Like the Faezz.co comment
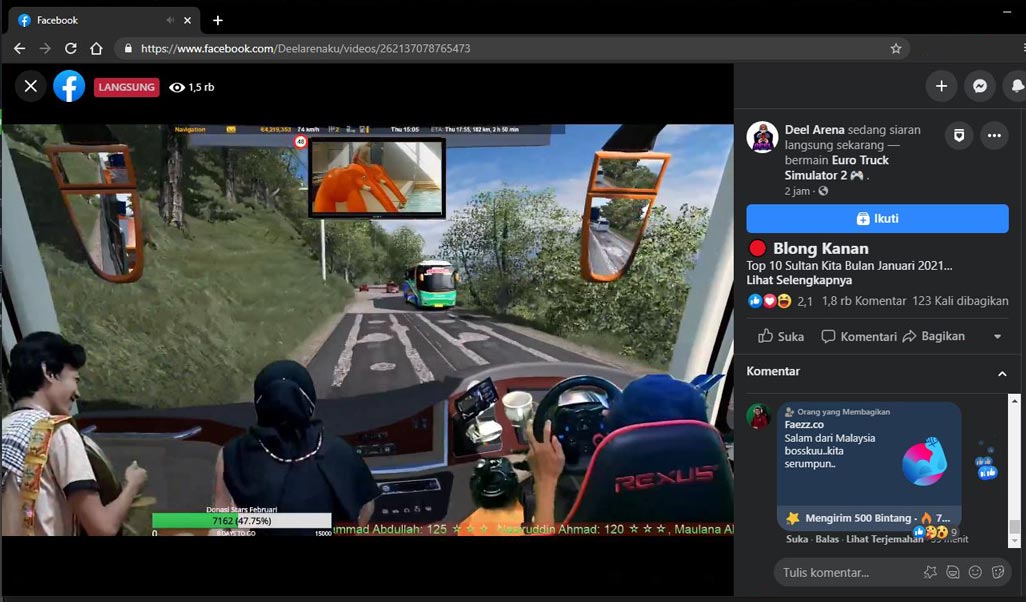The width and height of the screenshot is (1026, 602). point(797,539)
